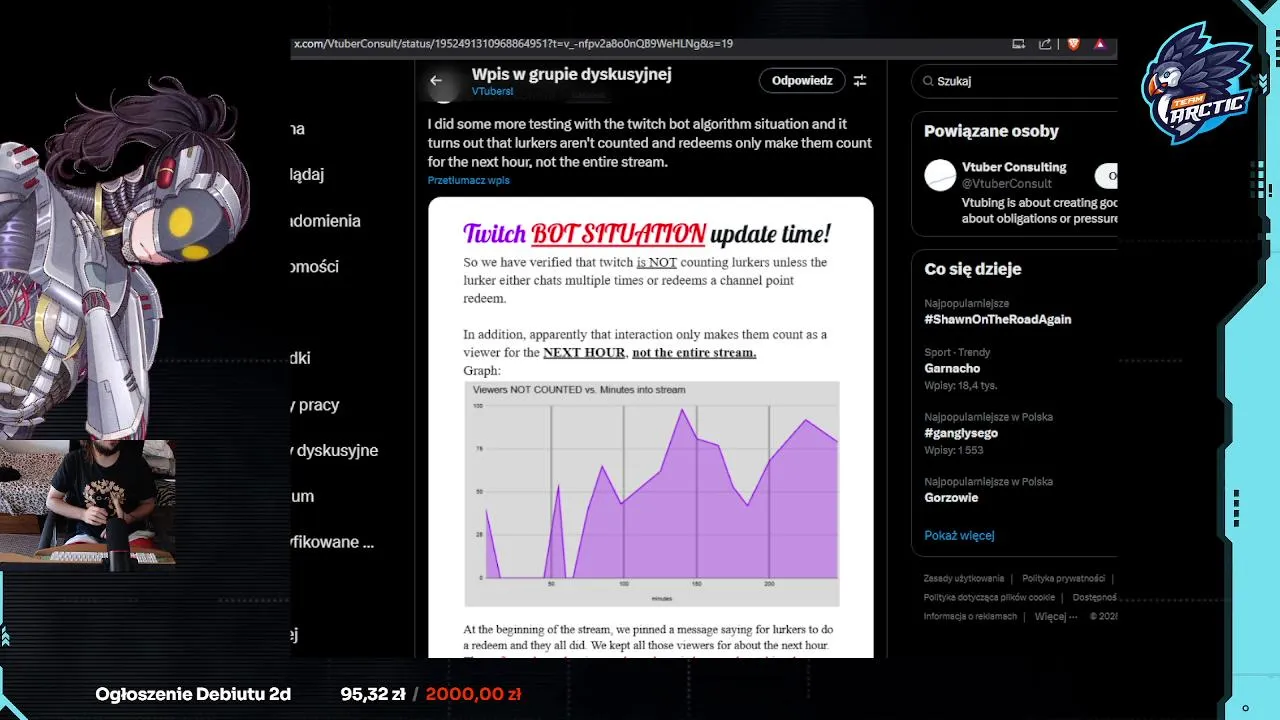Open the #ShawnOnTheRoadAgain trend

(x=997, y=319)
